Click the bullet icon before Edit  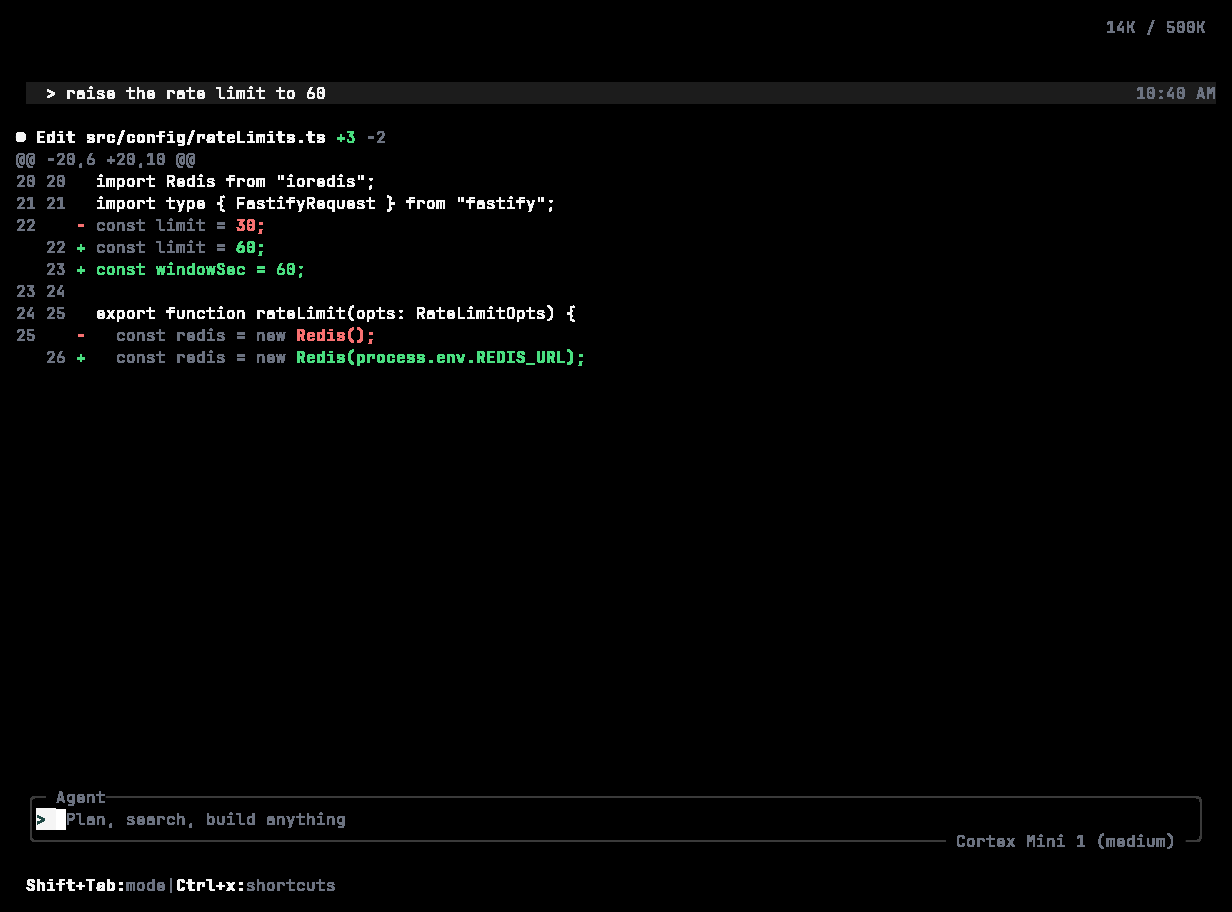tap(21, 137)
